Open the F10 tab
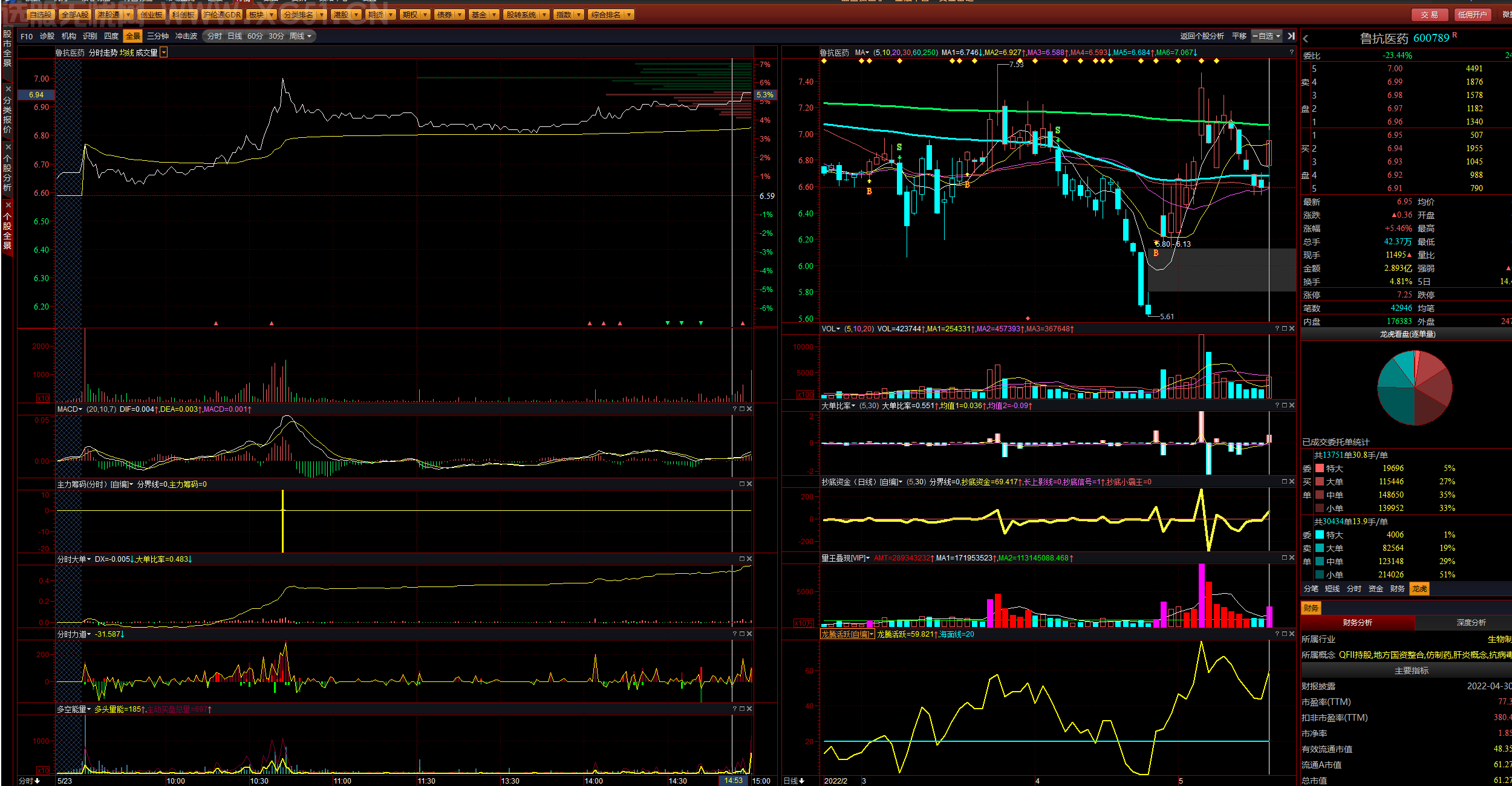Image resolution: width=1512 pixels, height=786 pixels. (x=27, y=36)
